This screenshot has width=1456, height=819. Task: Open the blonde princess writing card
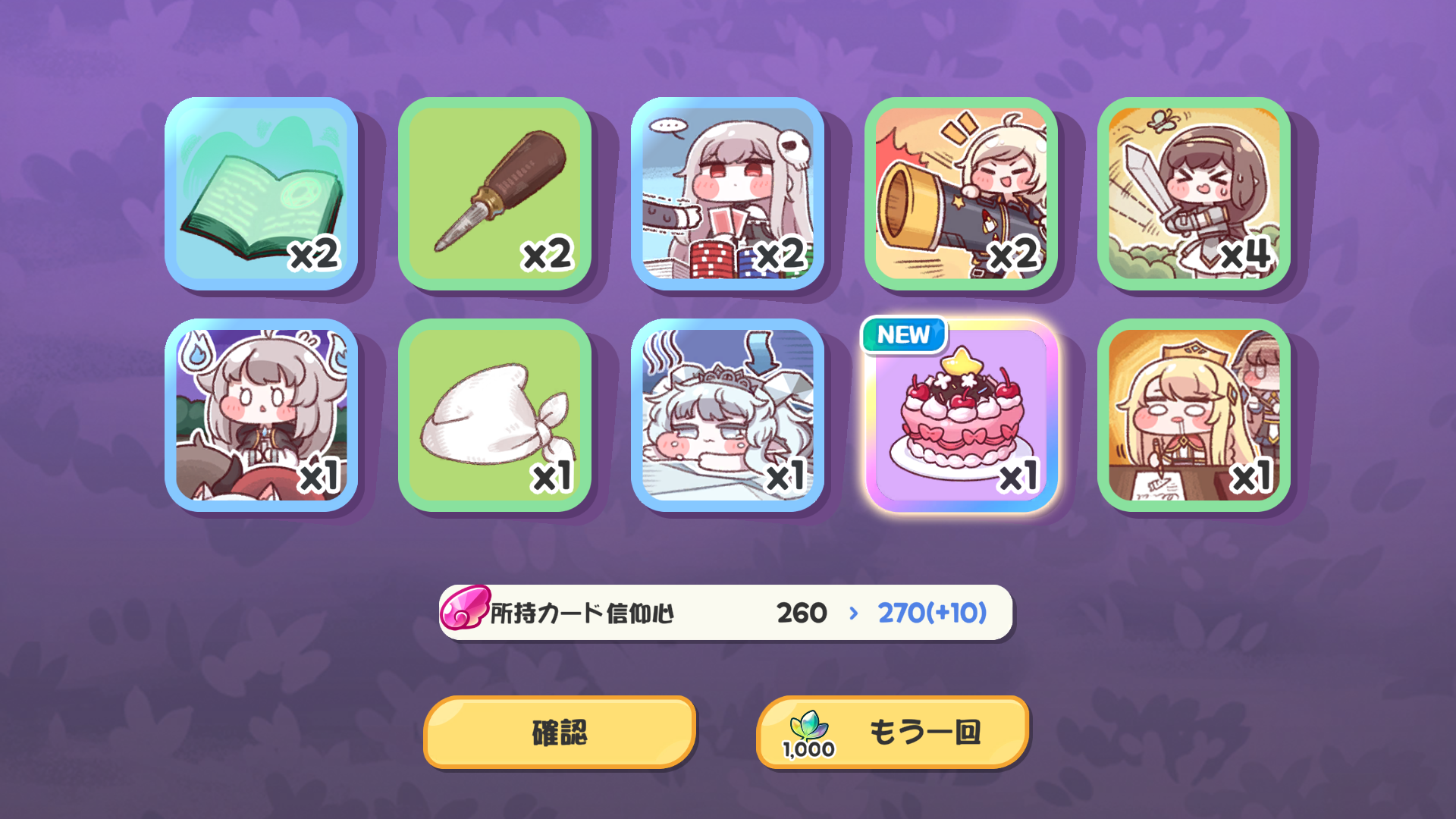pyautogui.click(x=1194, y=415)
